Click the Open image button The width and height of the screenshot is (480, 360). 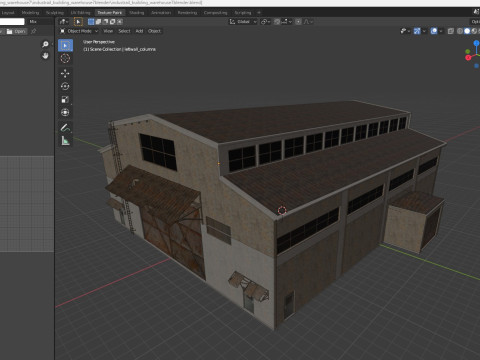[16, 31]
